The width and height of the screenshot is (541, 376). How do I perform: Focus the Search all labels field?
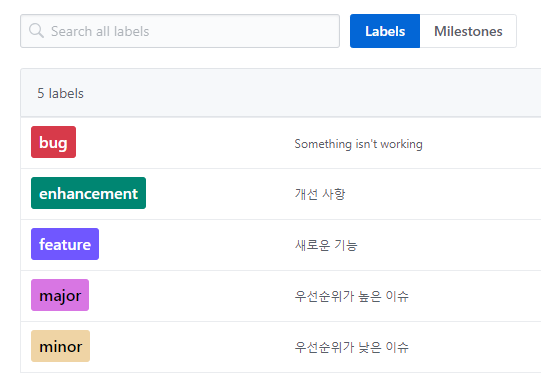[180, 31]
